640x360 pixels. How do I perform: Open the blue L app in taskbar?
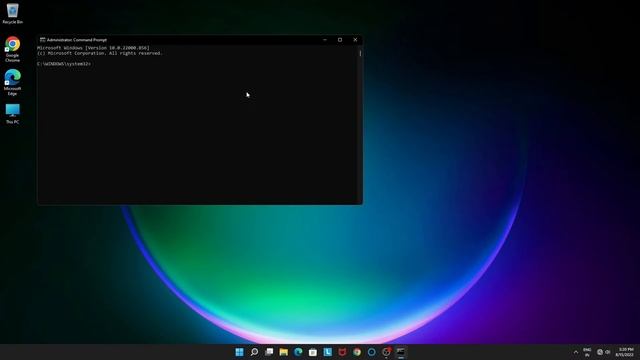click(x=328, y=352)
